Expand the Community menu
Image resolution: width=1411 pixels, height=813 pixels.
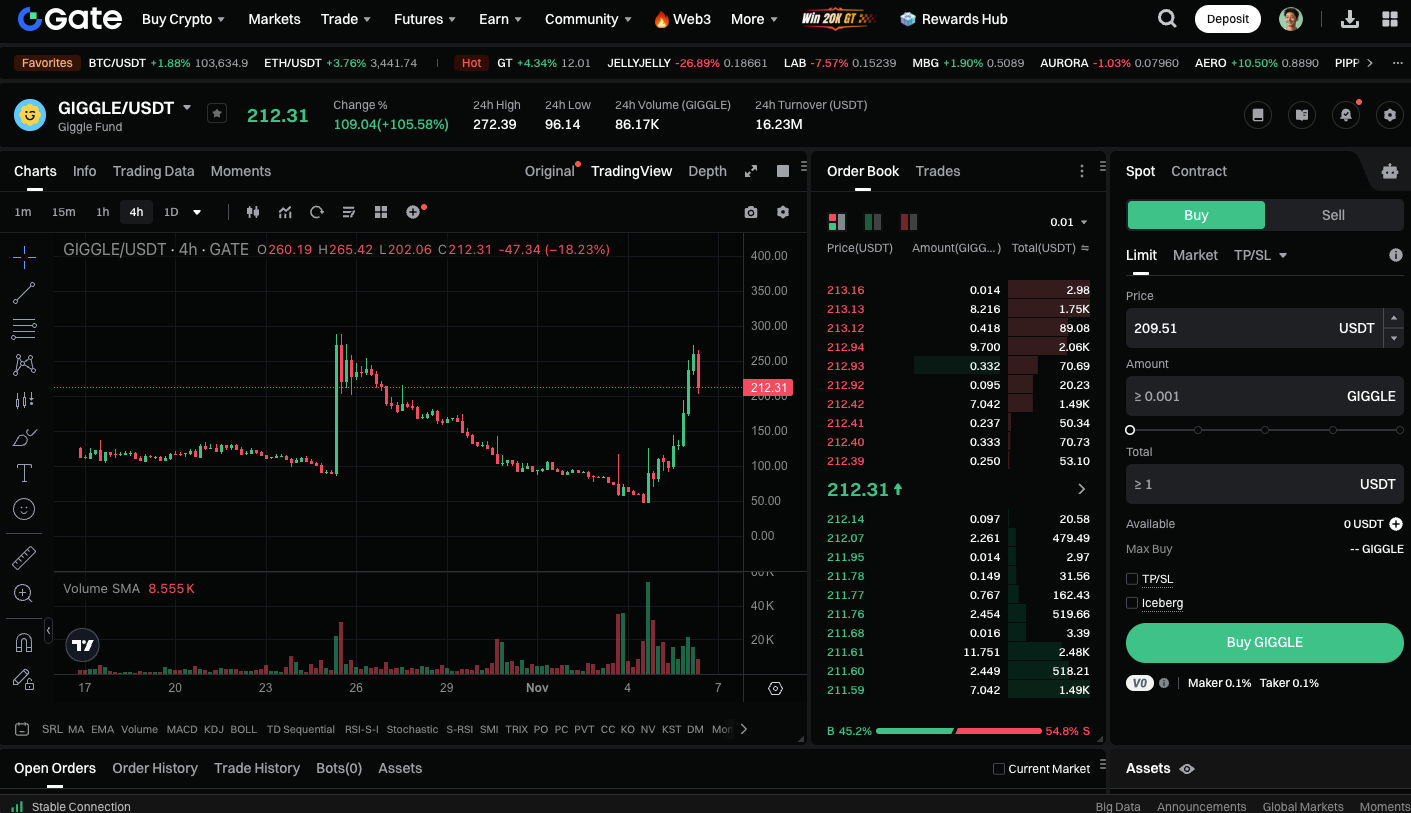pyautogui.click(x=588, y=19)
